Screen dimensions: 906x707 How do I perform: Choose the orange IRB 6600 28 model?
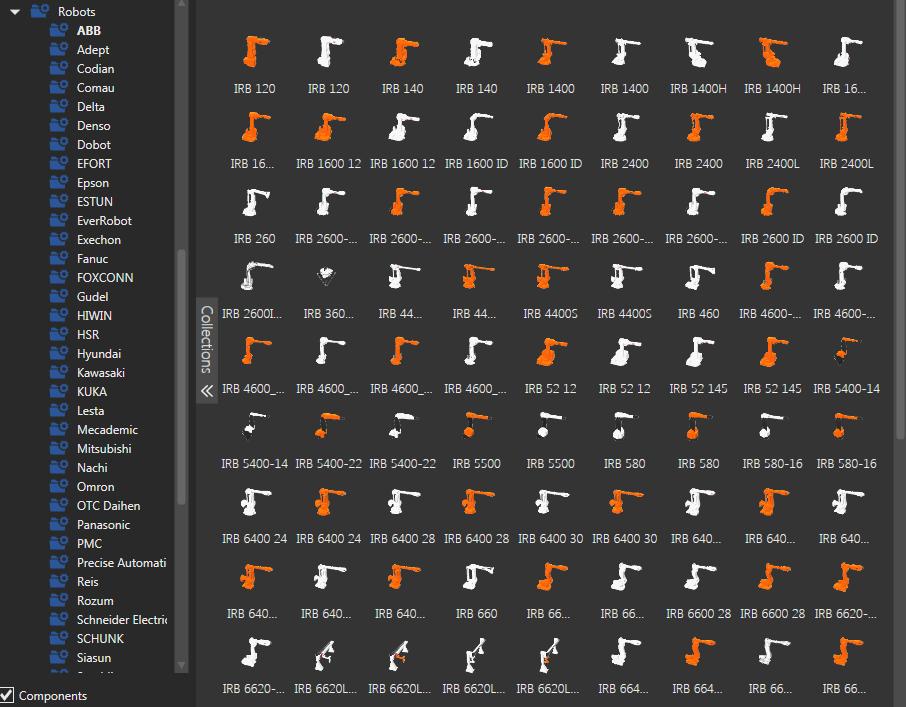pyautogui.click(x=773, y=577)
